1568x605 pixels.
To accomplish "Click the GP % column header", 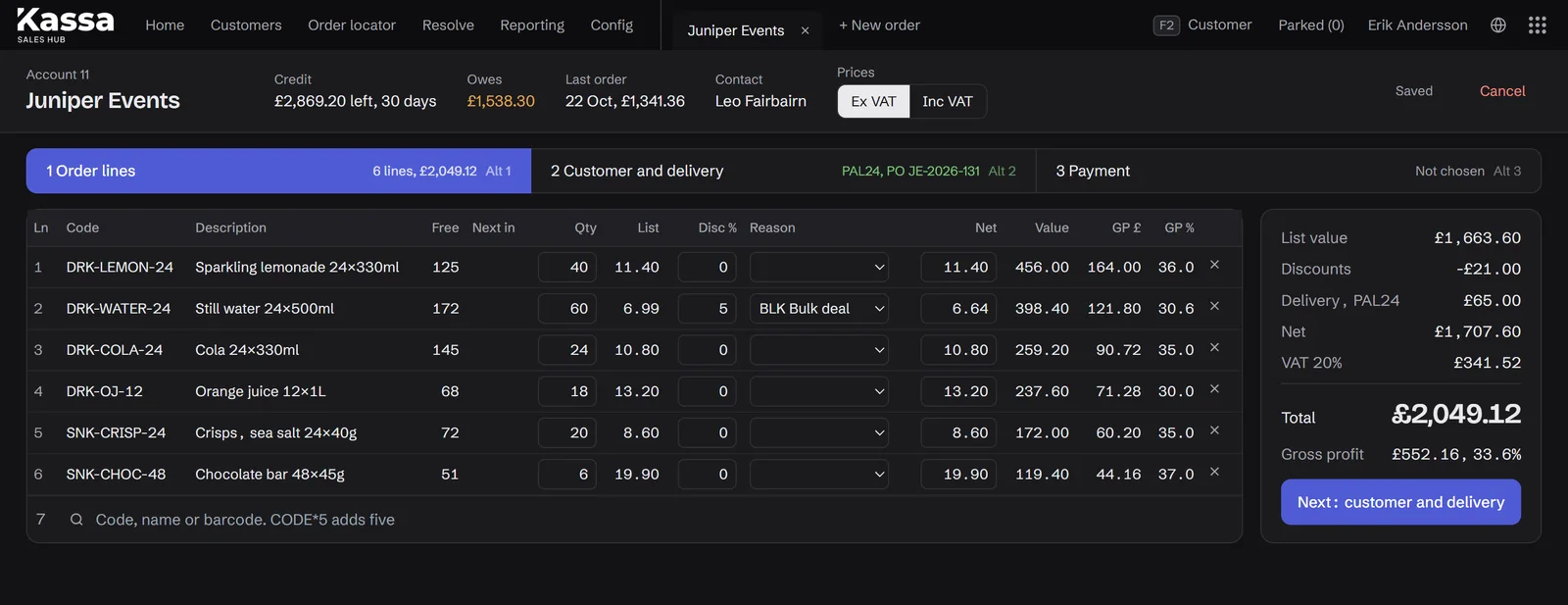I will [x=1179, y=227].
